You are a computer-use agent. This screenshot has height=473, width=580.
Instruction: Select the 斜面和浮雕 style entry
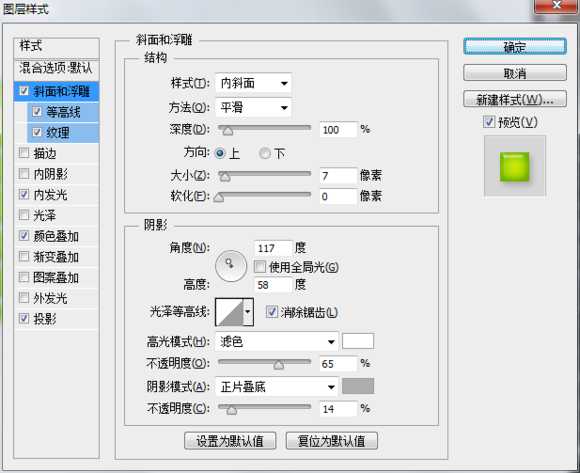pyautogui.click(x=61, y=91)
